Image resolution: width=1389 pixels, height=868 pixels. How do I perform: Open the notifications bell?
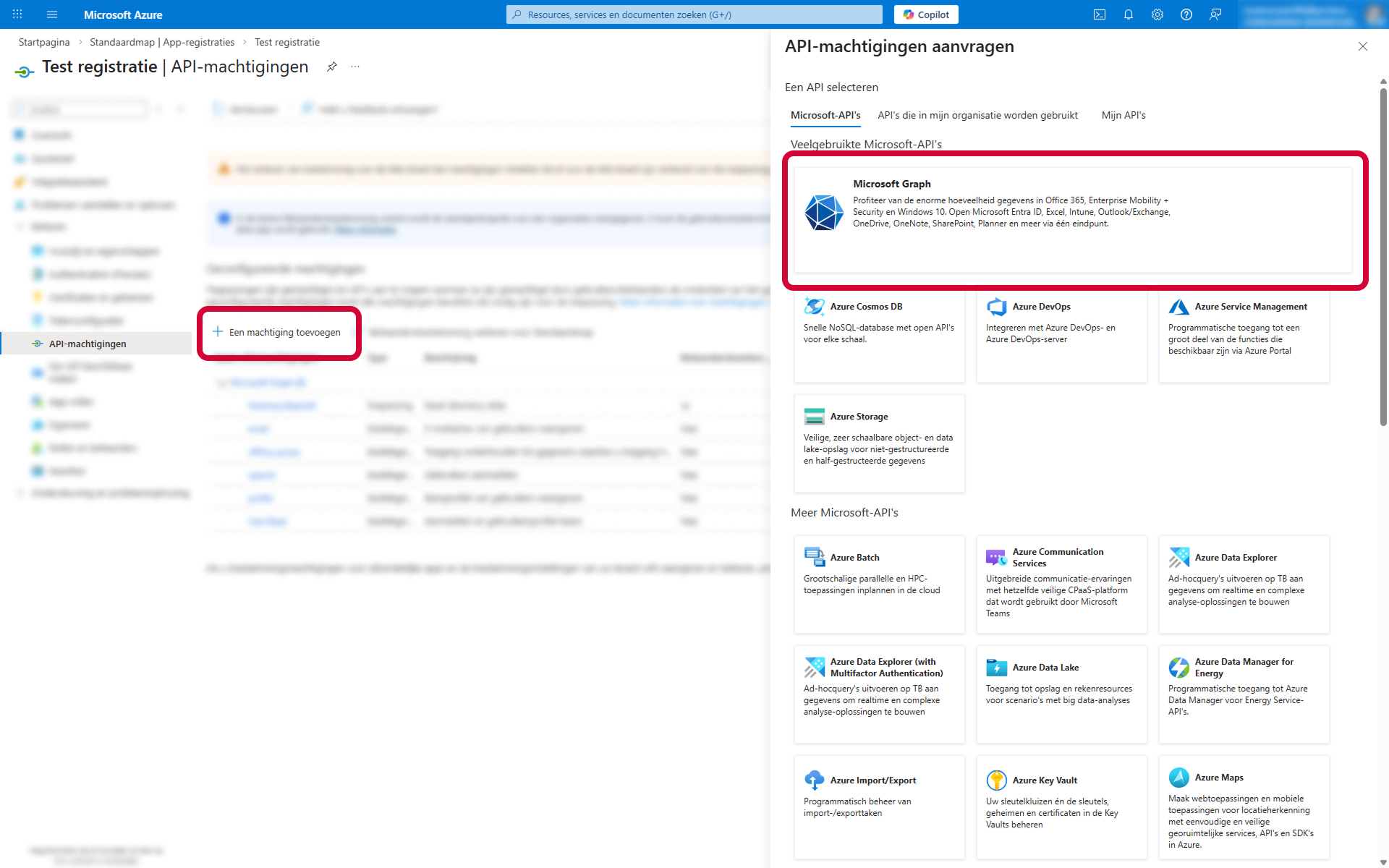(x=1128, y=14)
